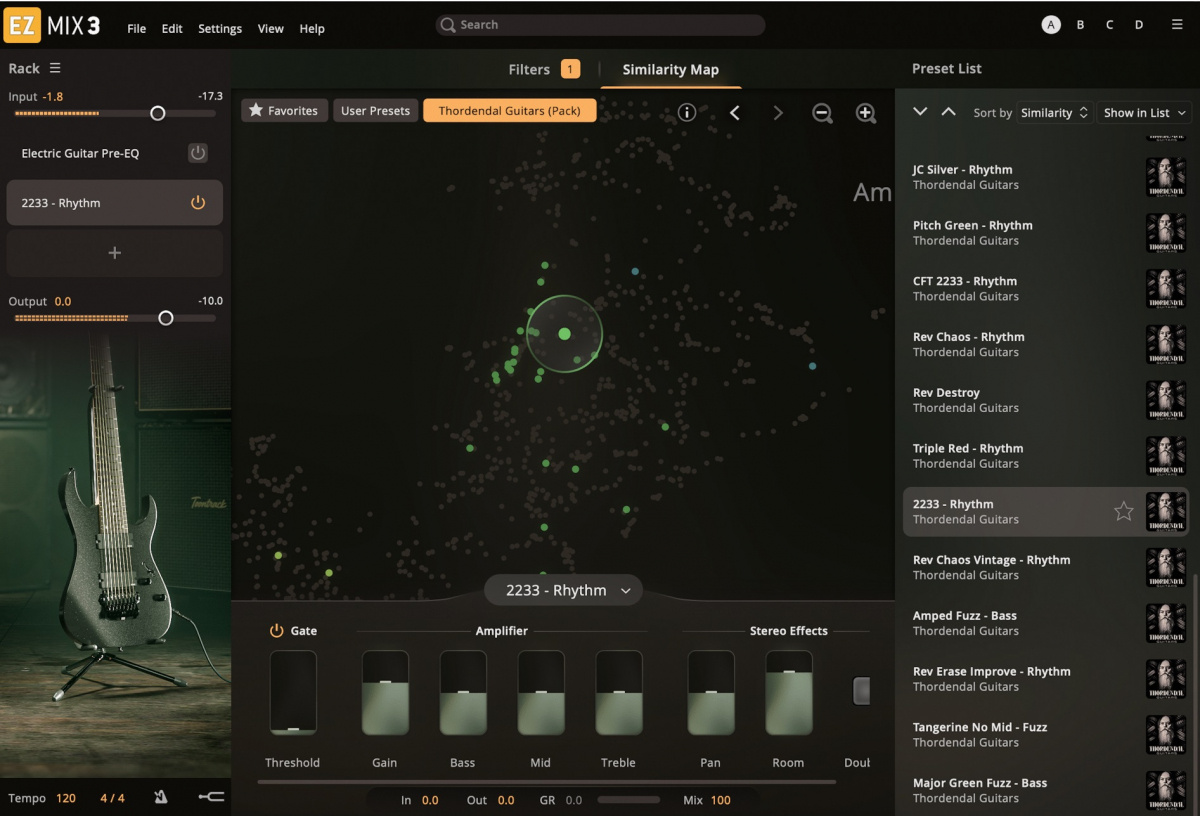The width and height of the screenshot is (1200, 816).
Task: Click the zoom in magnifier on map
Action: [866, 113]
